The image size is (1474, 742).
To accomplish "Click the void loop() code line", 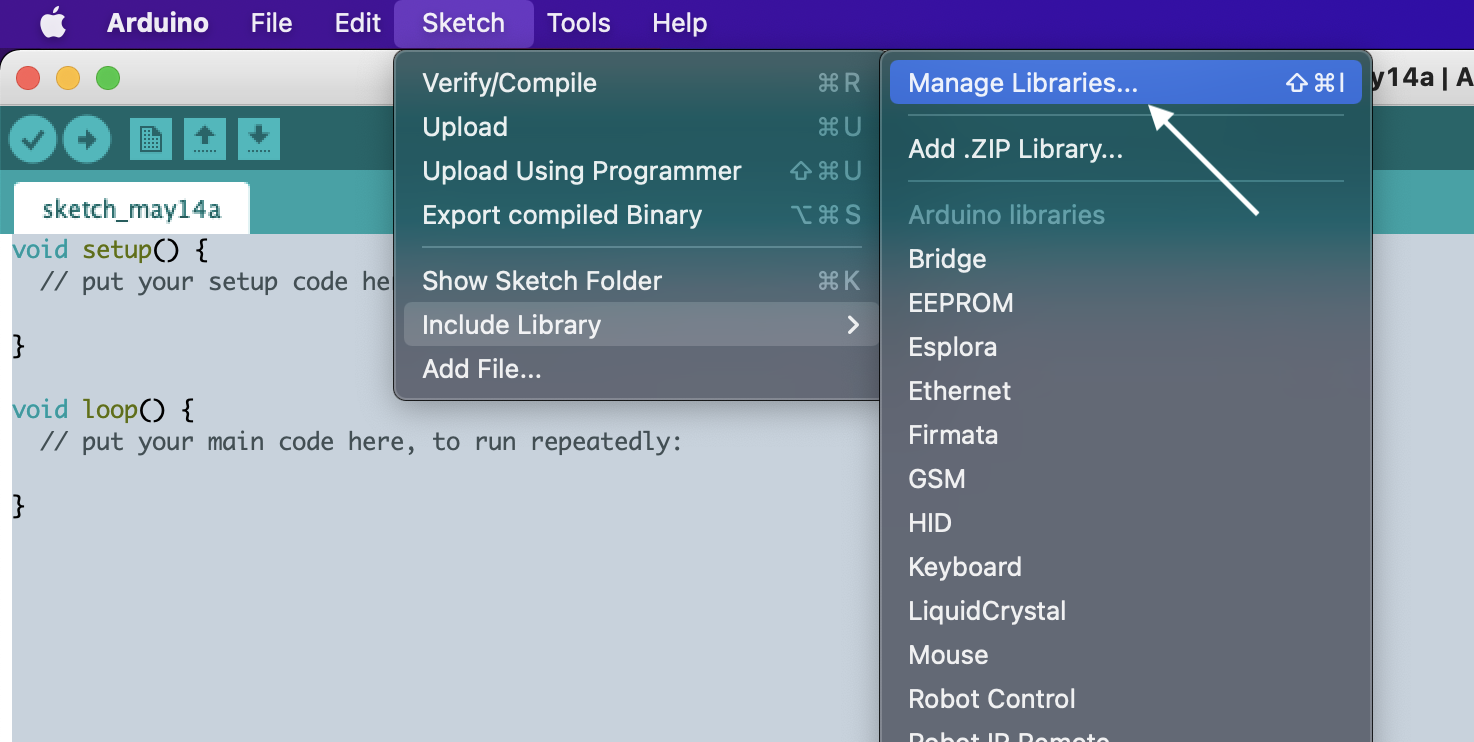I will [x=103, y=410].
